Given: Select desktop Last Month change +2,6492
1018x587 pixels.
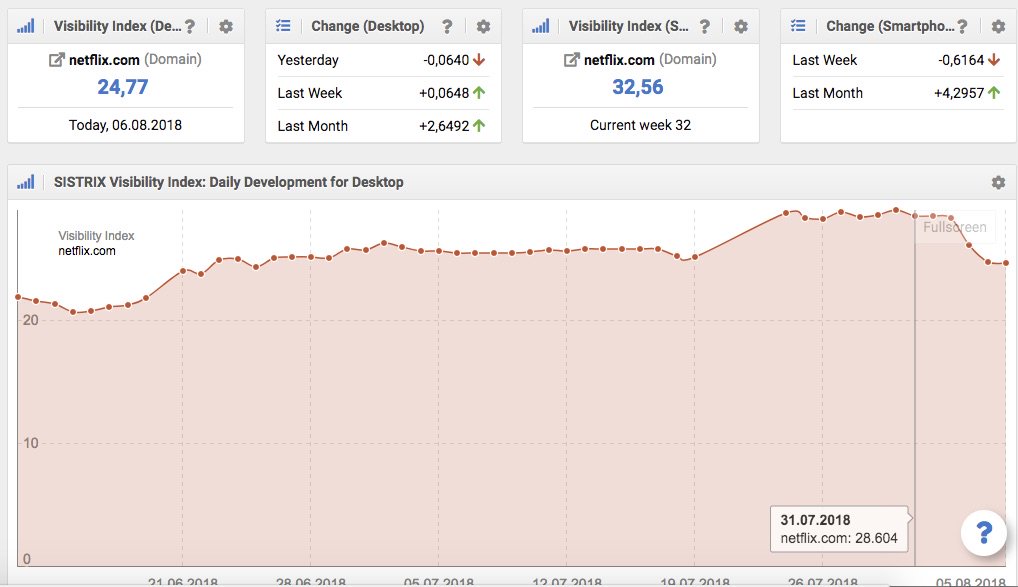Looking at the screenshot, I should click(382, 126).
